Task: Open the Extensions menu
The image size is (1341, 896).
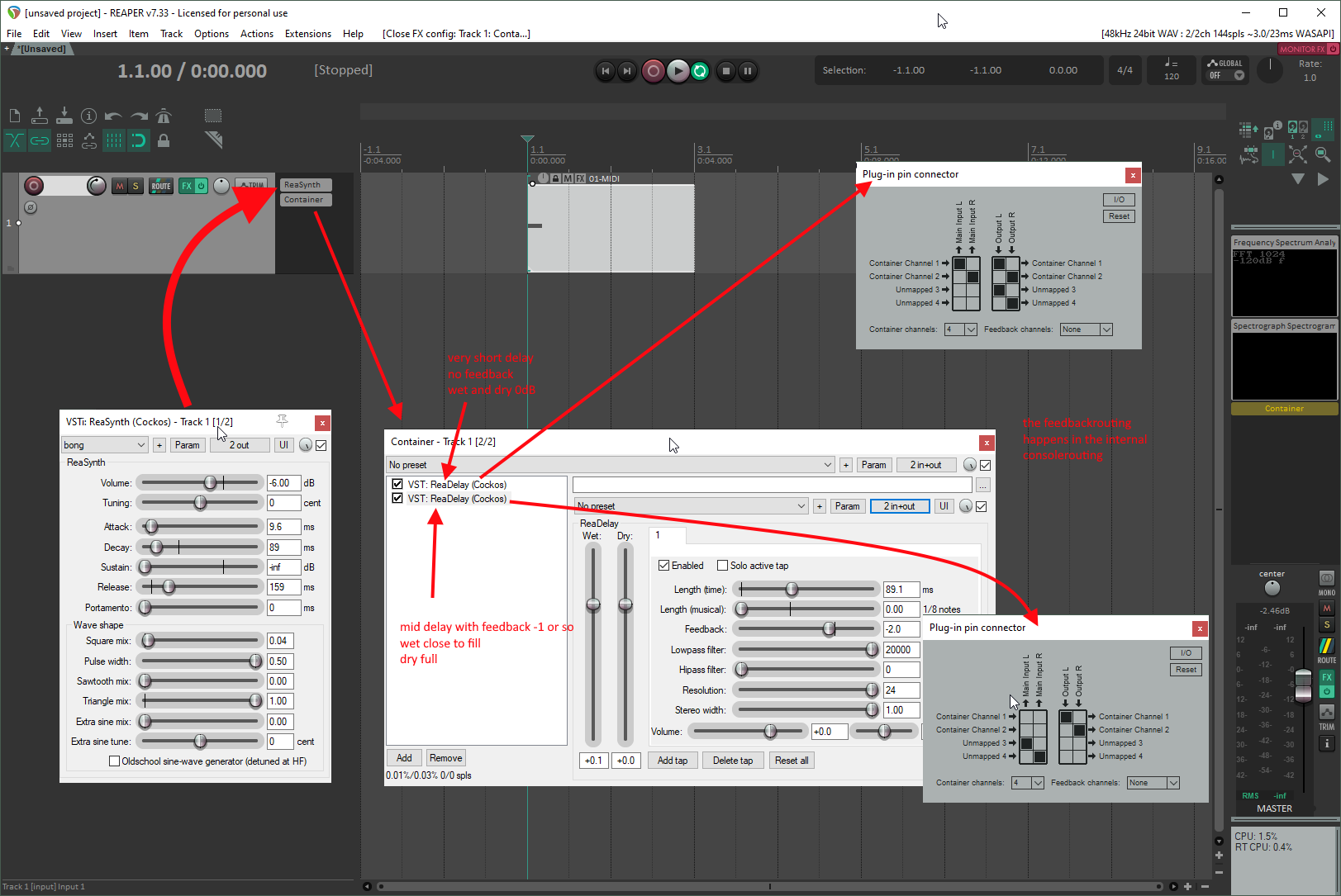Action: (x=308, y=34)
